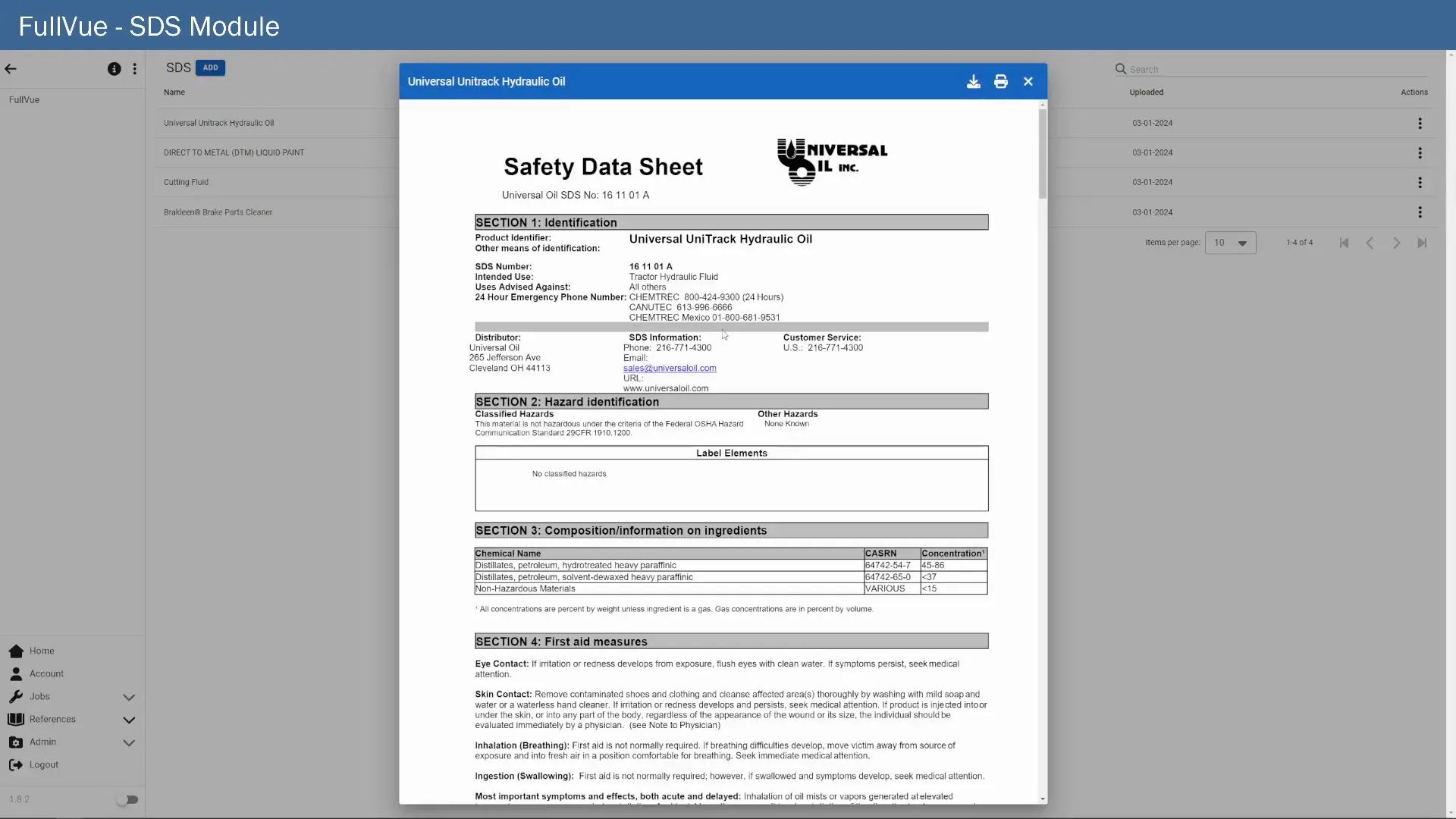Expand the Jobs chevron
1456x819 pixels.
pos(129,697)
